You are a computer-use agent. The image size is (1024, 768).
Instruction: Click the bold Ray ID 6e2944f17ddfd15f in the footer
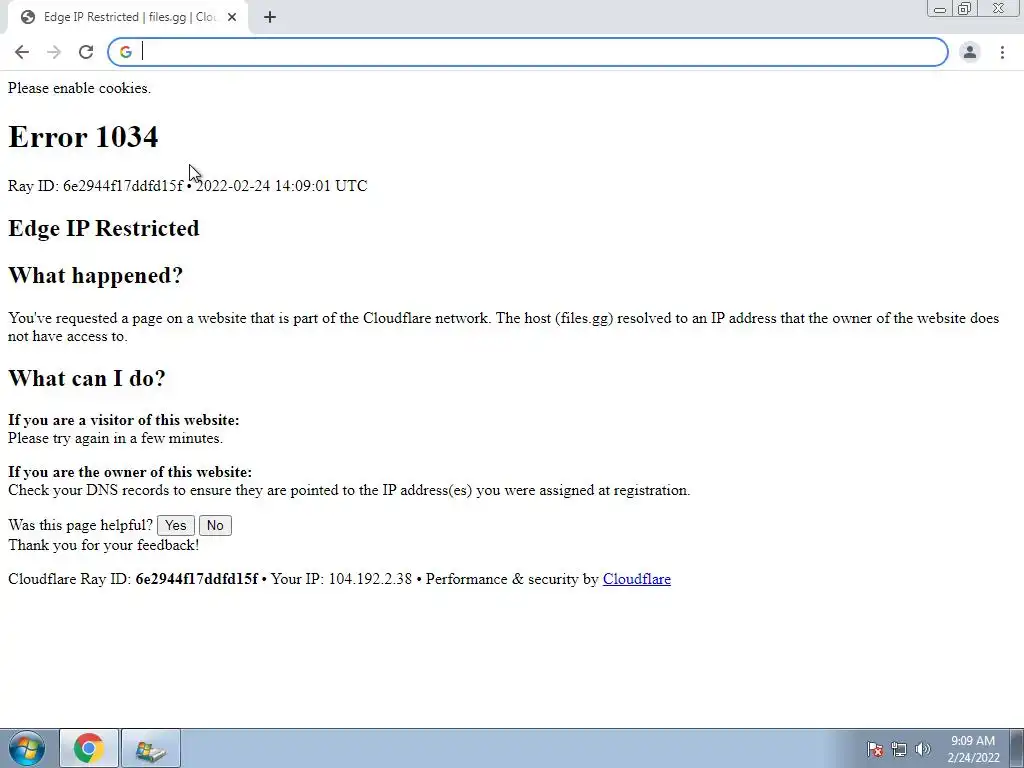tap(197, 579)
